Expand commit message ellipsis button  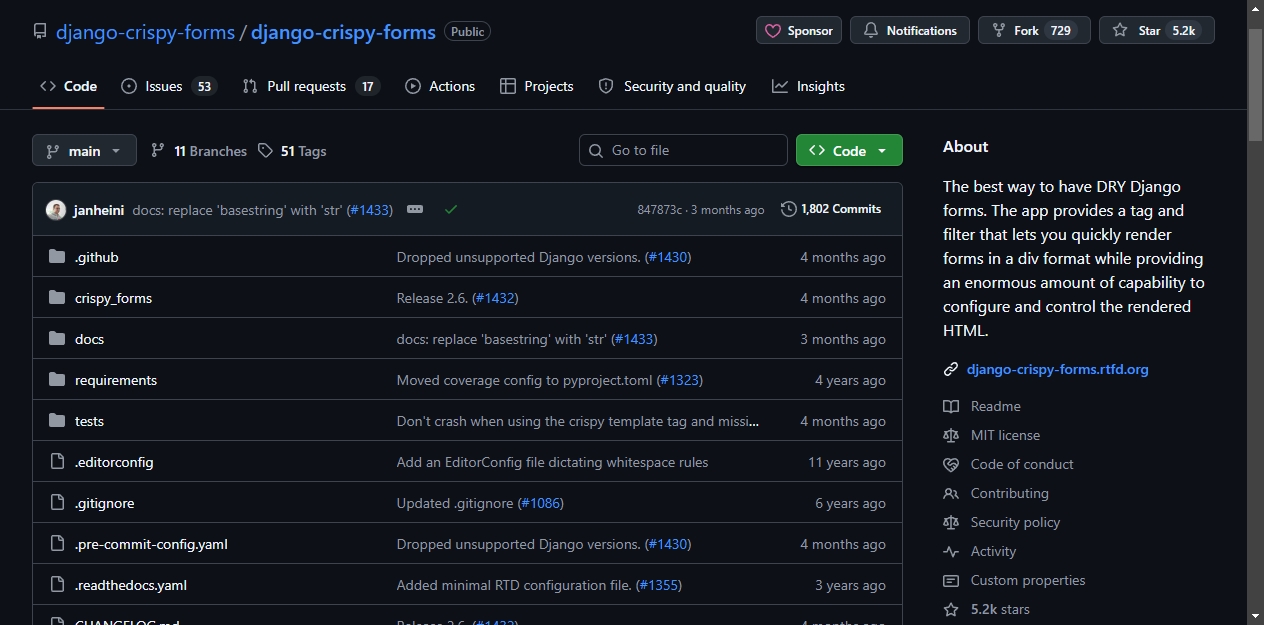(415, 209)
